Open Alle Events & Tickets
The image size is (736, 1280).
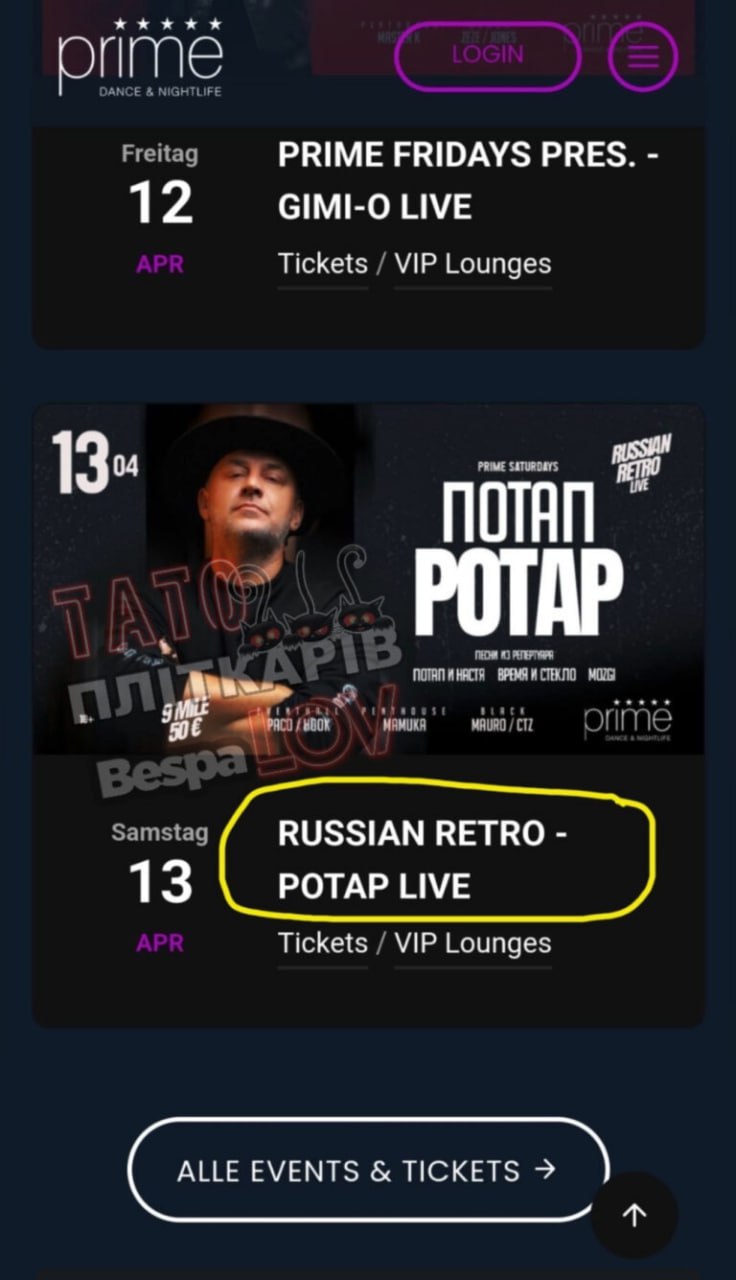click(367, 1170)
